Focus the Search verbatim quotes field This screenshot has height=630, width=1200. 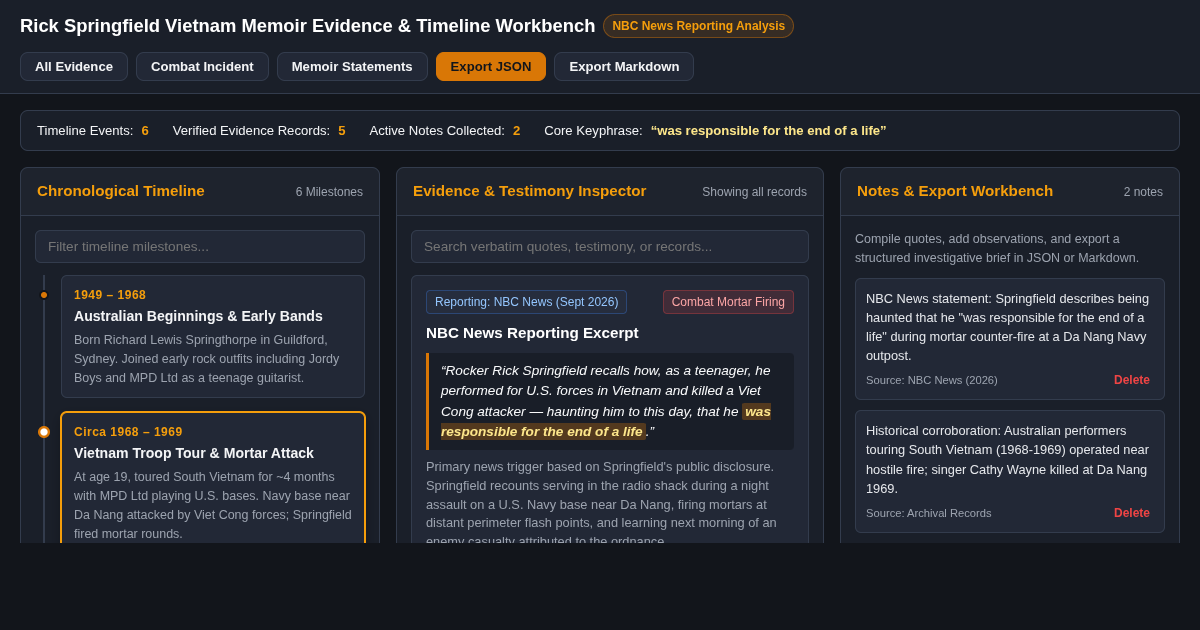[610, 247]
